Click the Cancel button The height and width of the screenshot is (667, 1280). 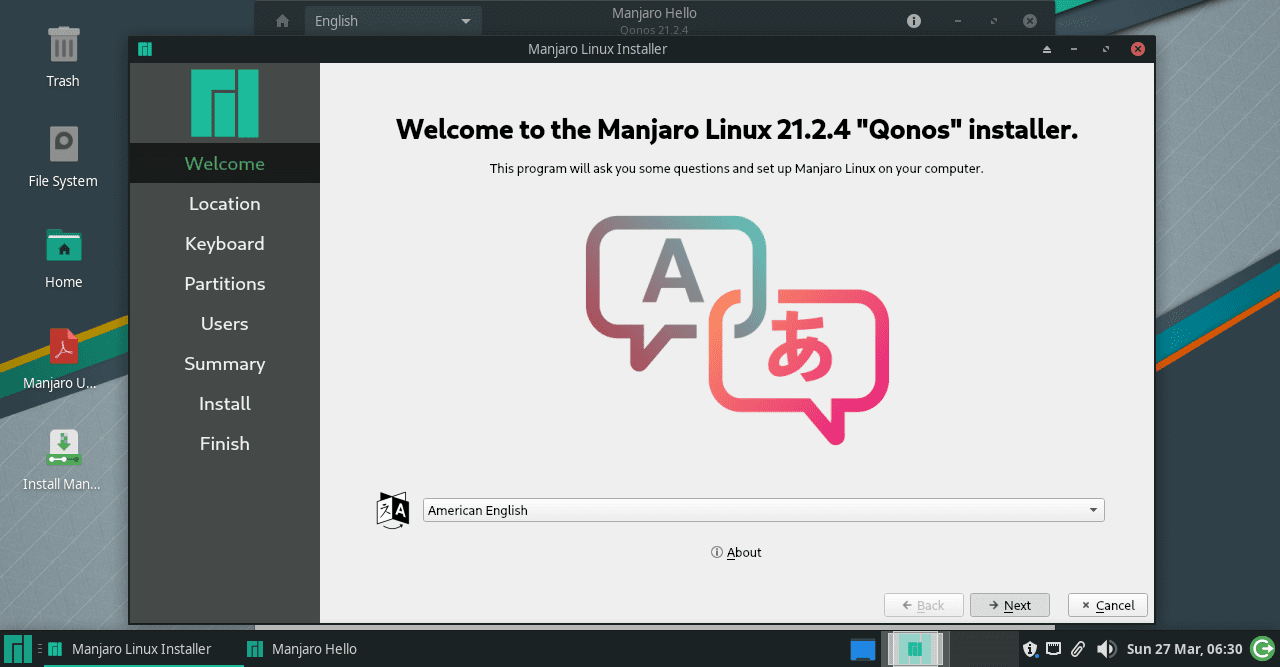1108,605
